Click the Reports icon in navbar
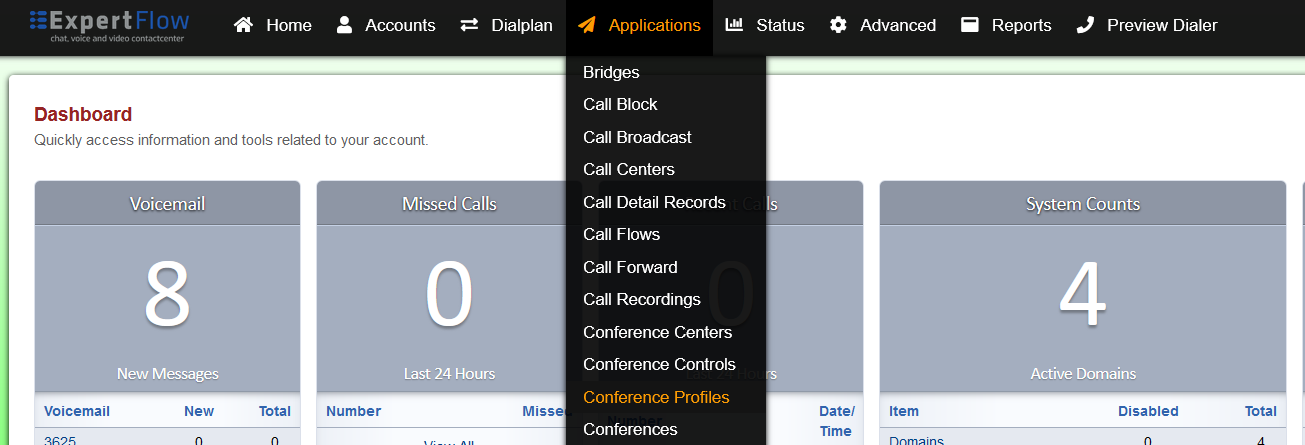This screenshot has width=1305, height=445. pyautogui.click(x=969, y=25)
